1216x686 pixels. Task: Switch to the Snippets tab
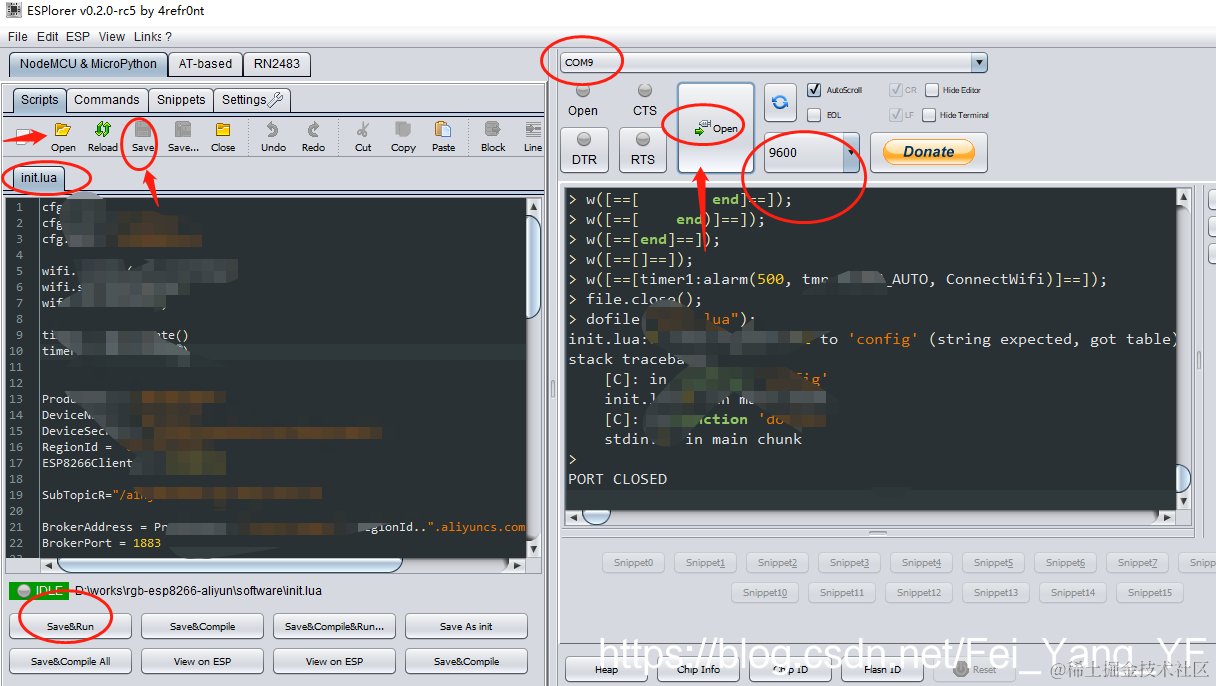(181, 100)
